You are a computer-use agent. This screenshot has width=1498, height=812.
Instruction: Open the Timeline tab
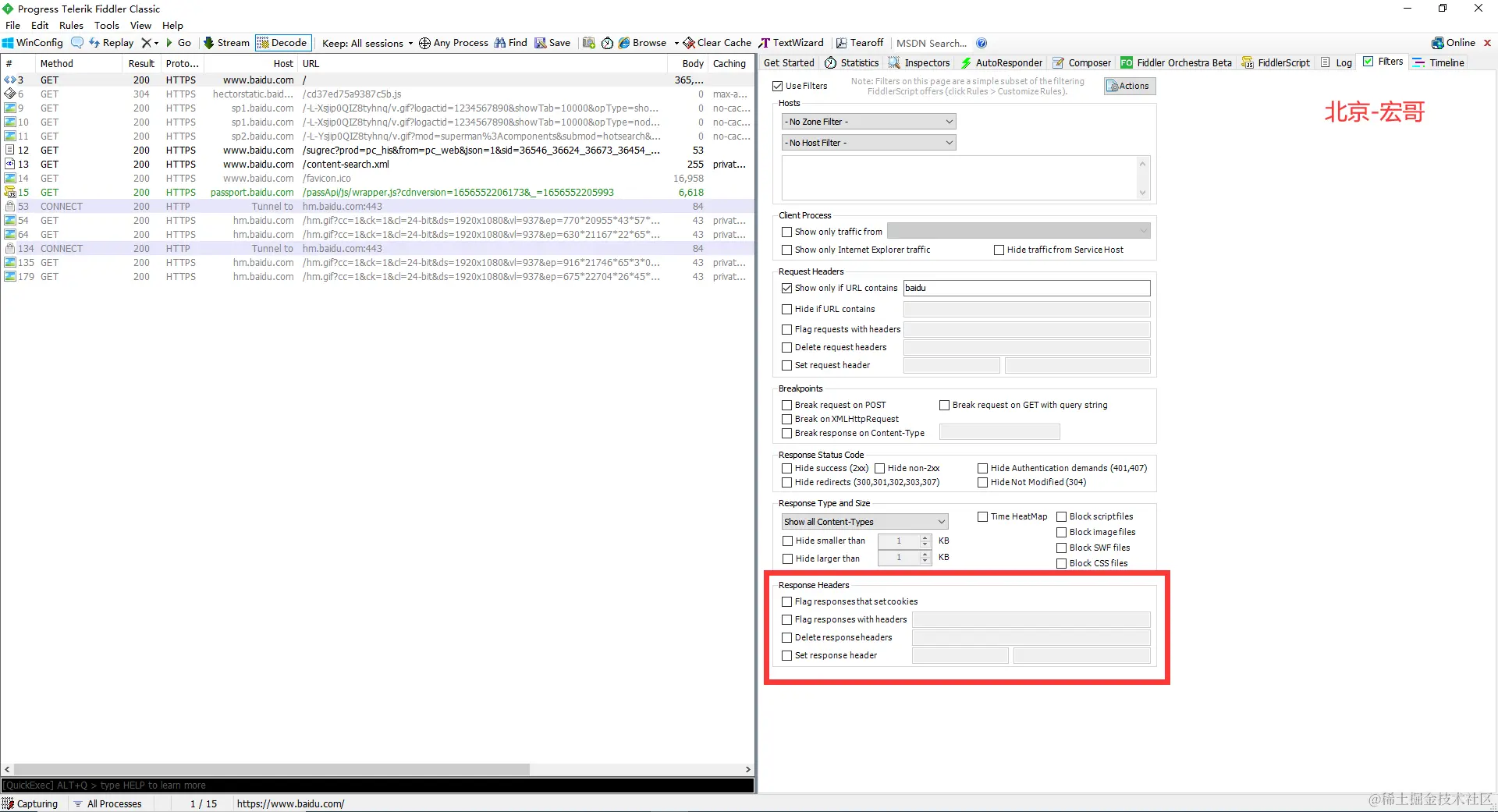pyautogui.click(x=1439, y=62)
